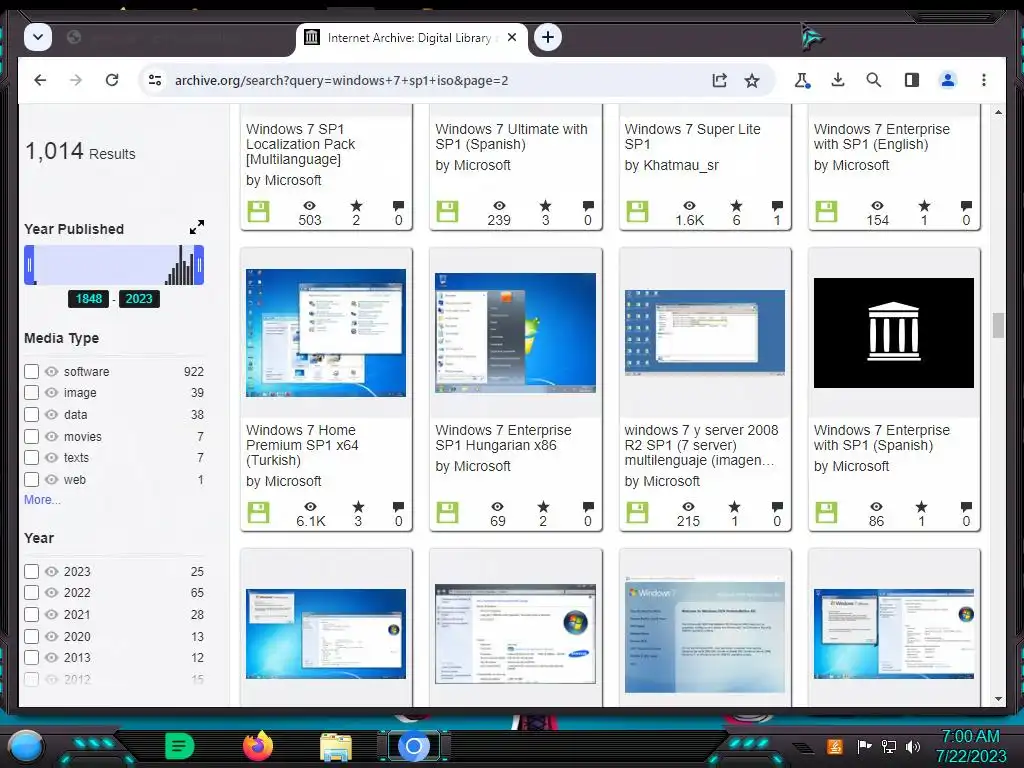Check the 2021 year checkbox
This screenshot has width=1024, height=768.
31,615
